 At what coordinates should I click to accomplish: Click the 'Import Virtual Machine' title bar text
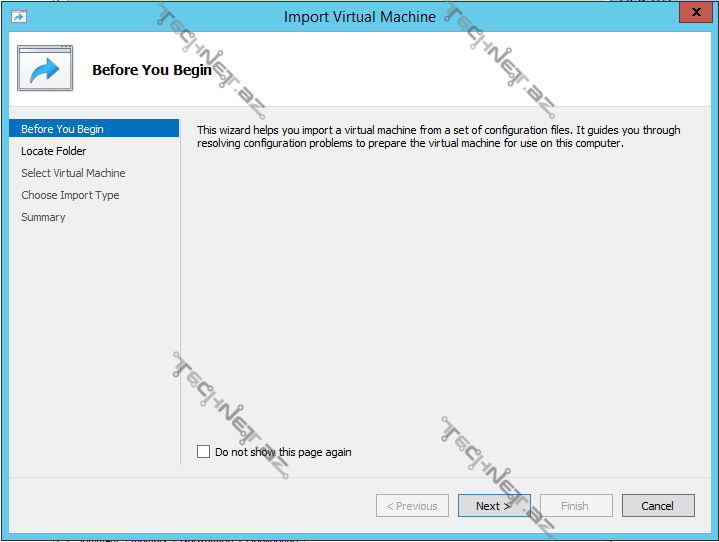(359, 17)
